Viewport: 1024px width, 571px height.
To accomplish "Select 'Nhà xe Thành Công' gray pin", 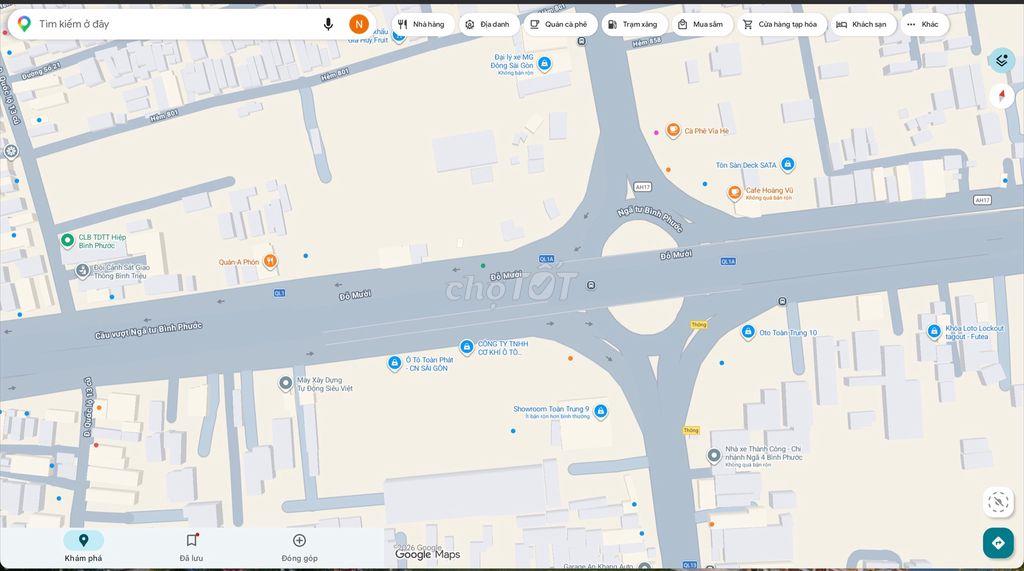I will point(714,455).
